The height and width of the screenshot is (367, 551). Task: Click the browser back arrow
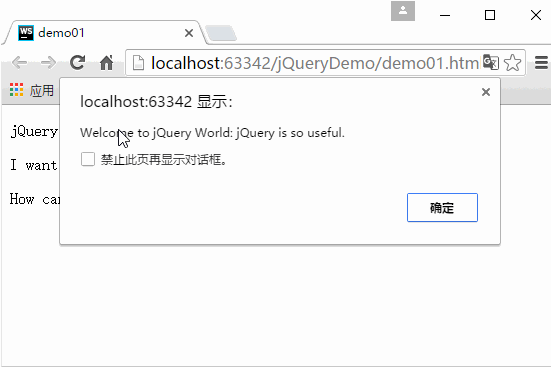pos(19,63)
